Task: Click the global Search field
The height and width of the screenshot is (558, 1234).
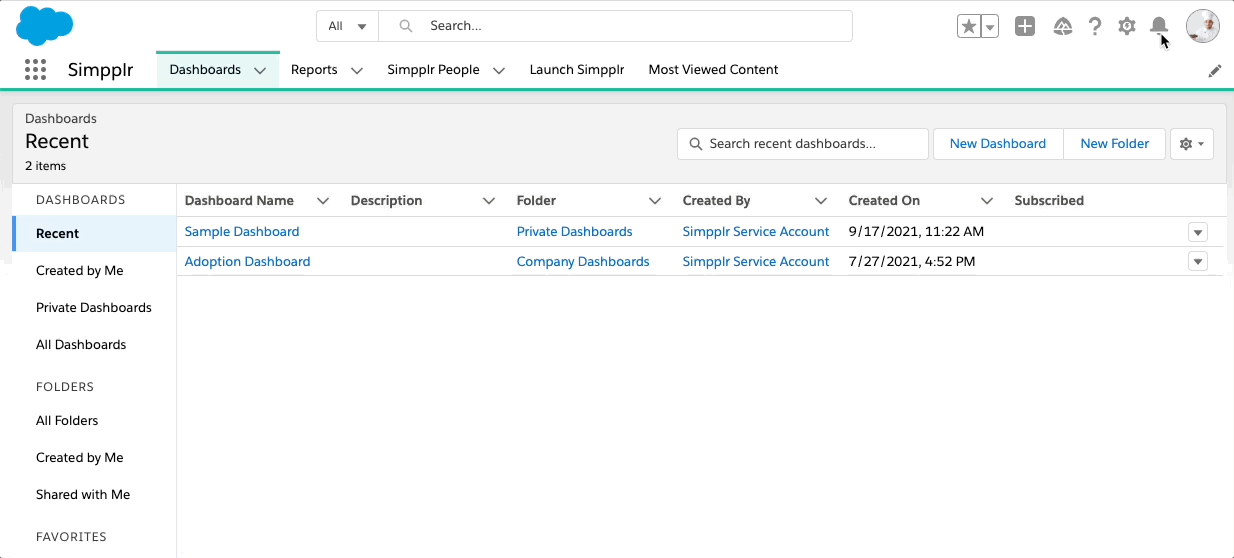Action: (615, 26)
